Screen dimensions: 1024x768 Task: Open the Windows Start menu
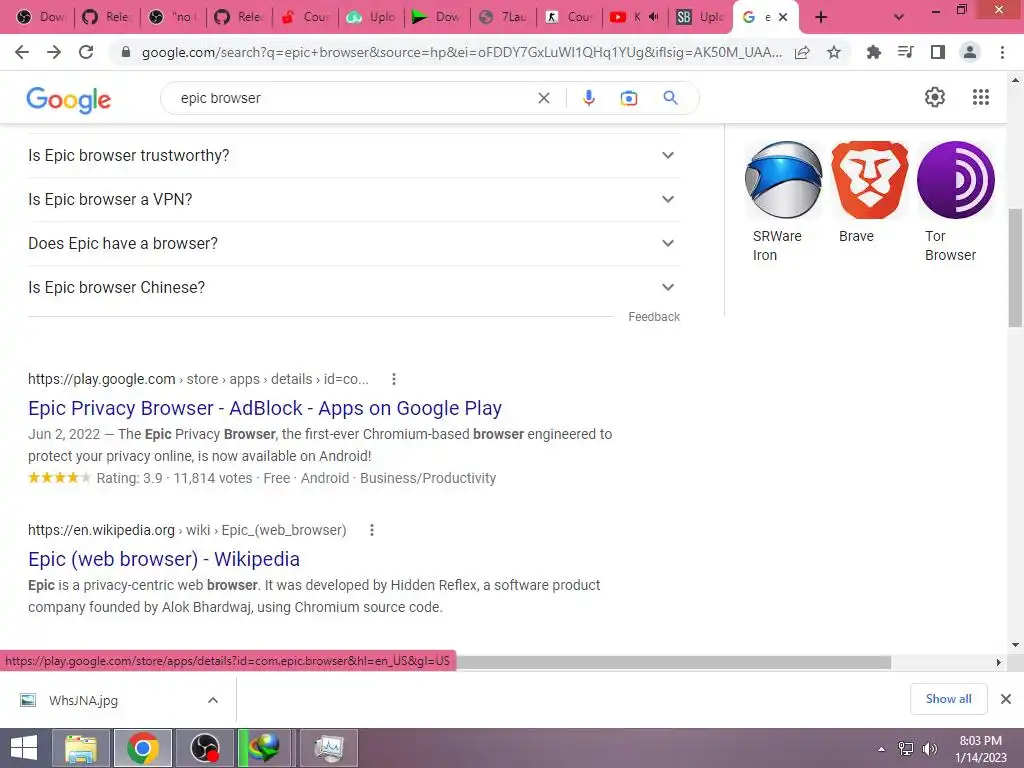23,748
